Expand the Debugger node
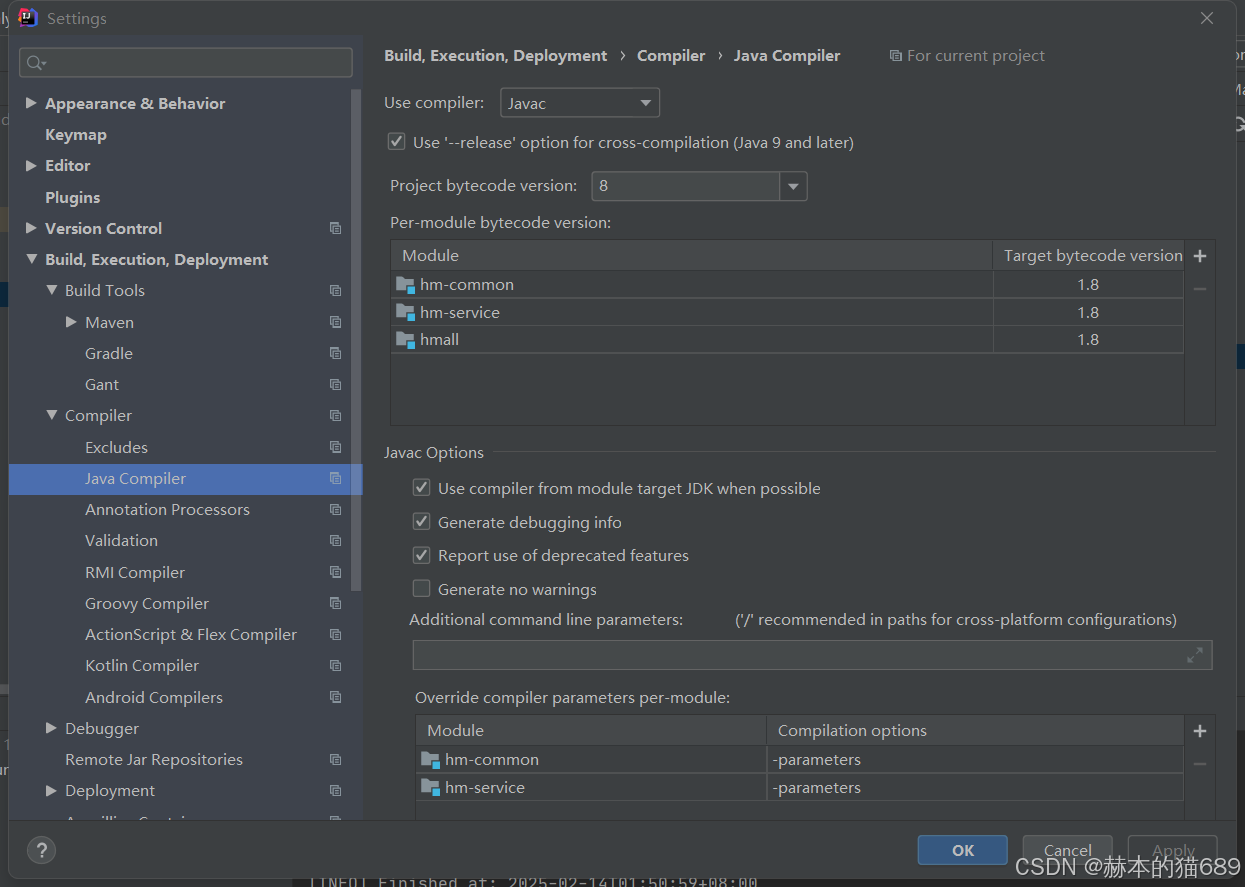The width and height of the screenshot is (1245, 887). click(51, 728)
